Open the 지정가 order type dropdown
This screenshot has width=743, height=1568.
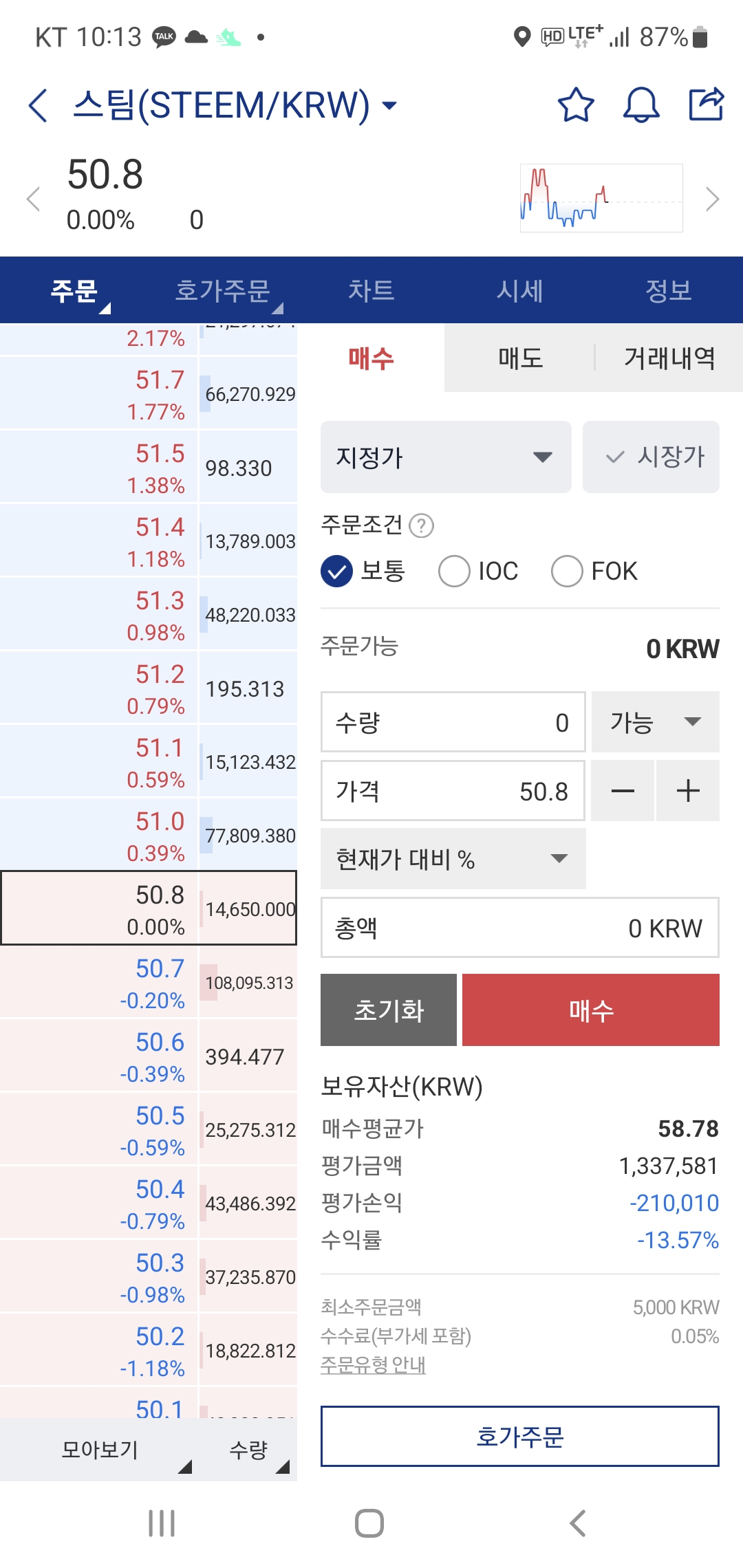pos(446,457)
